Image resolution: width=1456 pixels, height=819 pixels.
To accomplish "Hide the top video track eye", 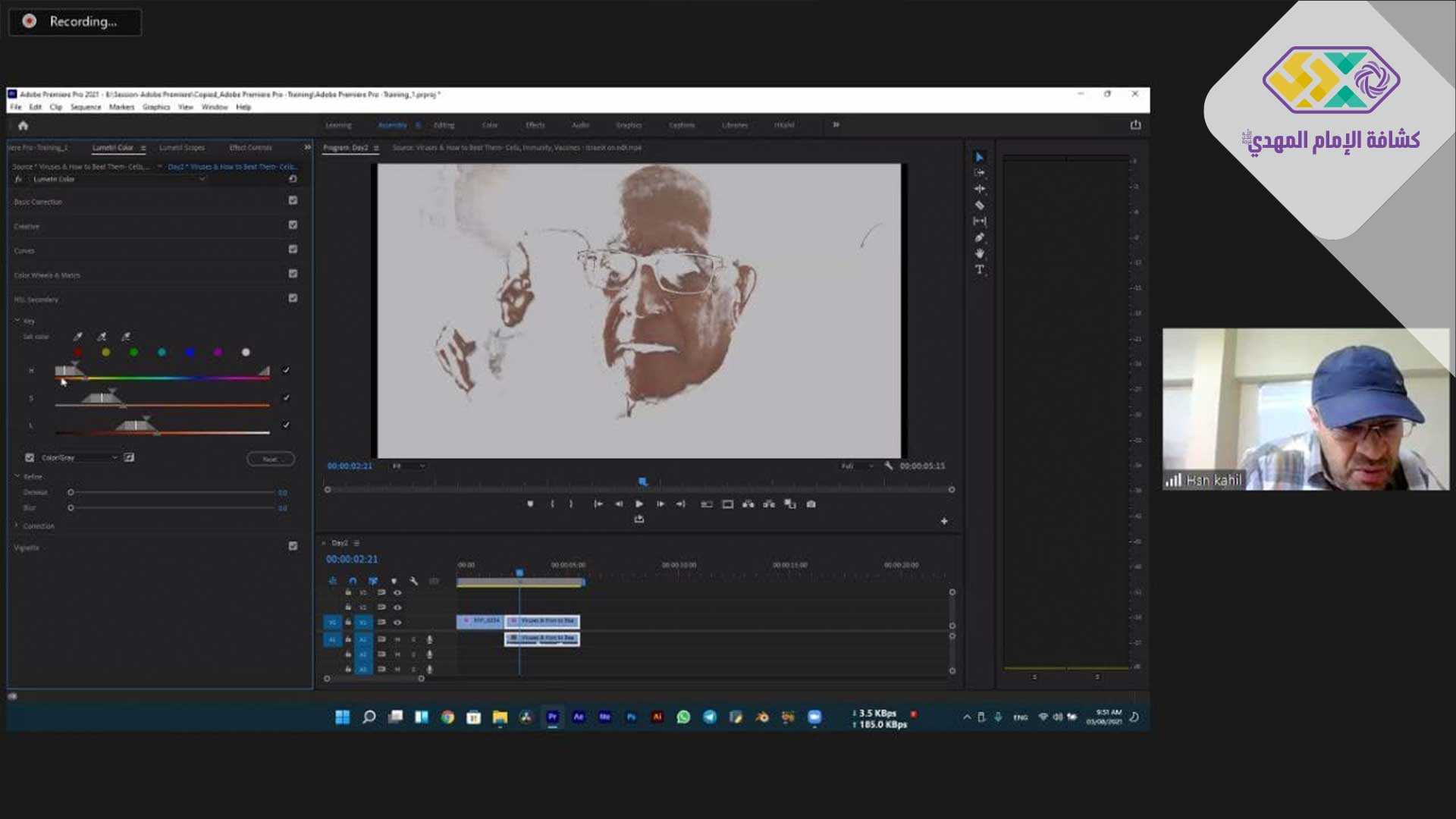I will point(397,592).
